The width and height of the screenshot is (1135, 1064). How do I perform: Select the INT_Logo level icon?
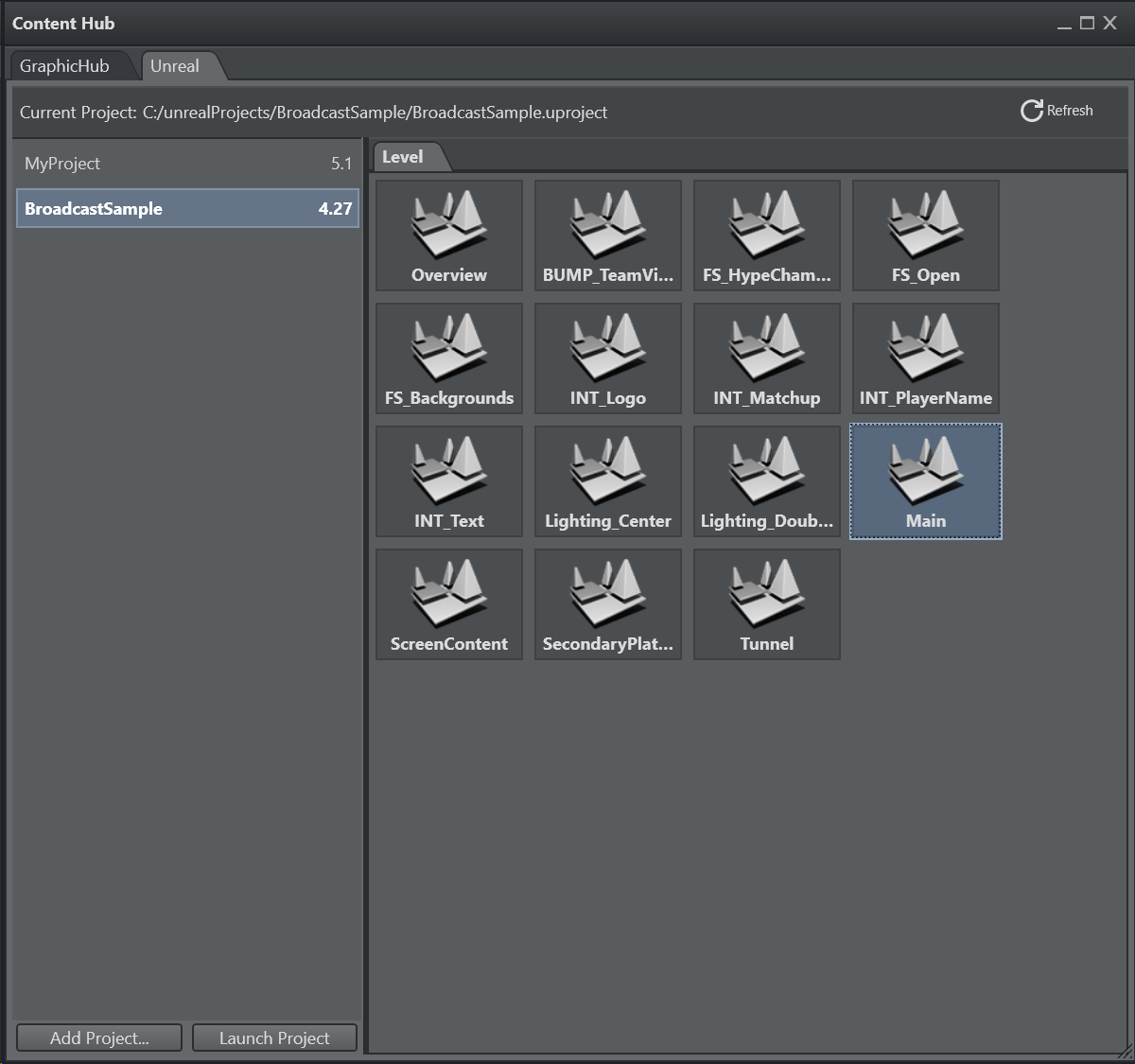click(608, 349)
